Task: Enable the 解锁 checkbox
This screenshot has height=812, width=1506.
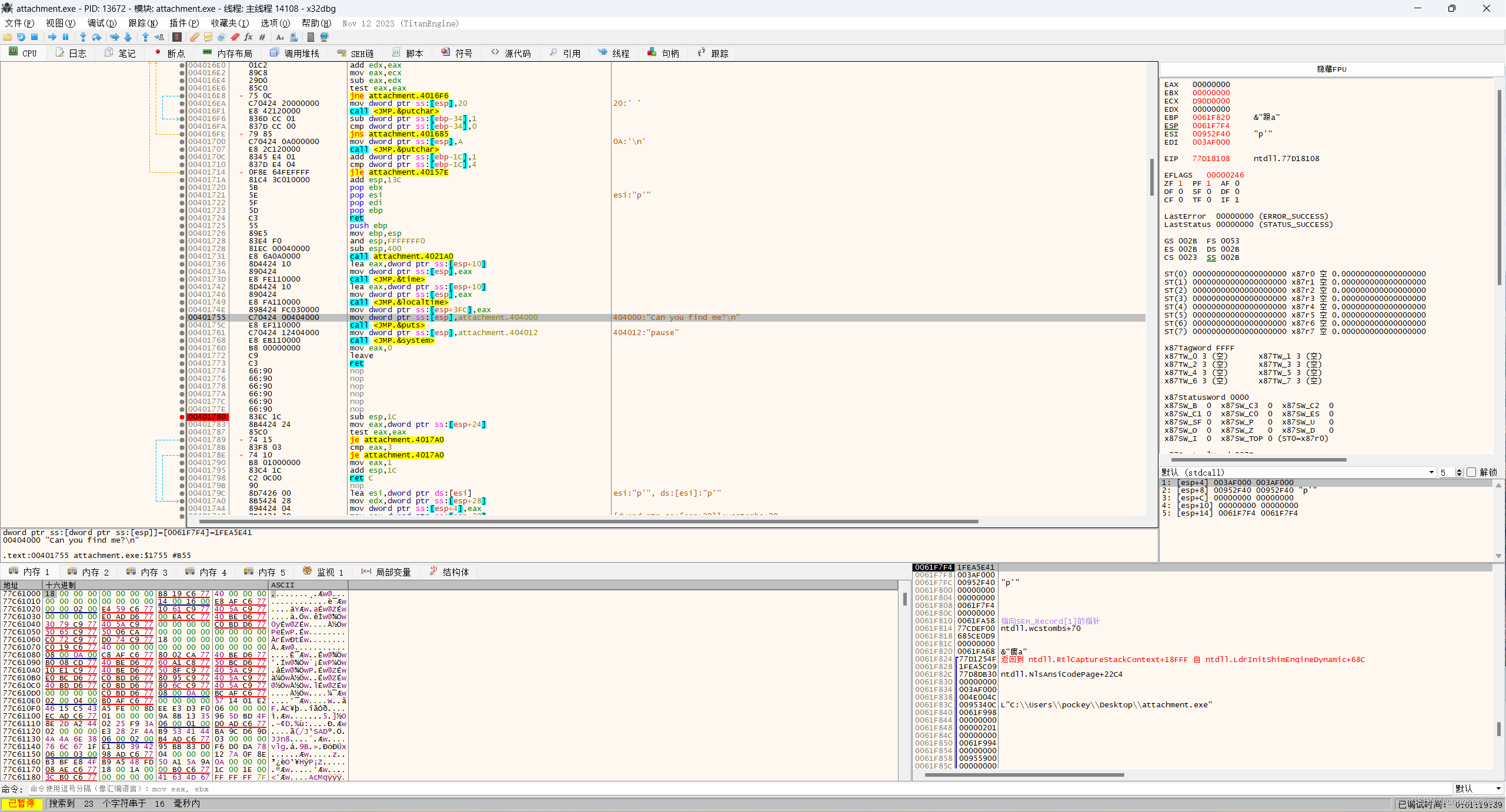Action: tap(1471, 472)
